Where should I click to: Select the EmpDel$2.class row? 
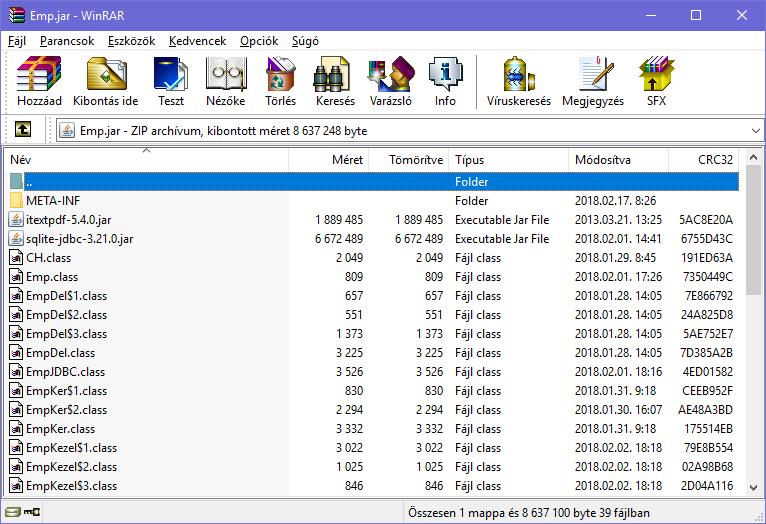(x=374, y=314)
